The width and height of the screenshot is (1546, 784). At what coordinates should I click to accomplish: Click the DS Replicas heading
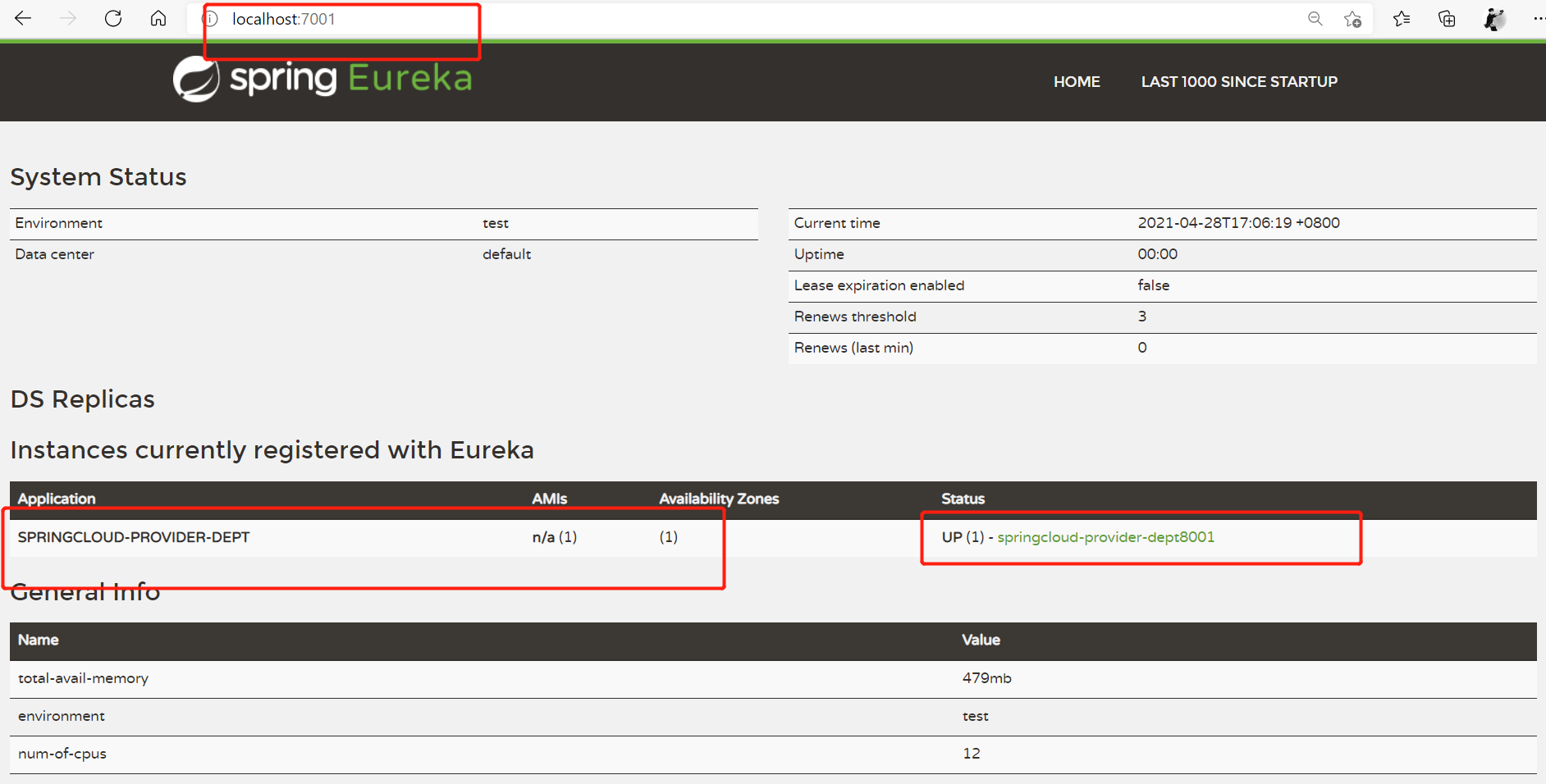click(x=82, y=399)
